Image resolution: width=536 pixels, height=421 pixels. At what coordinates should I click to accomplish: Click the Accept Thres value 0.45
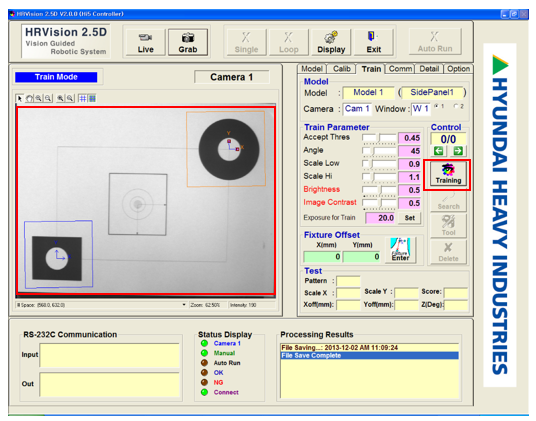(409, 138)
